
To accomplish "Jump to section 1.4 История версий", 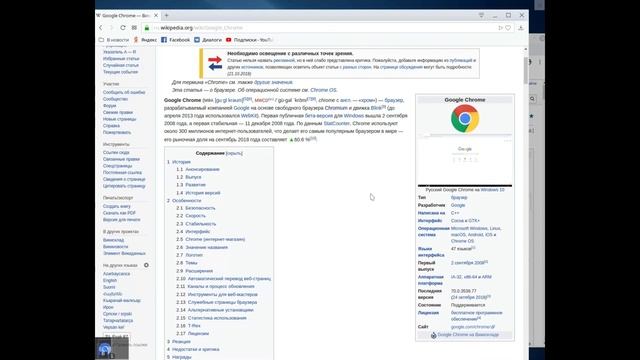I will click(x=198, y=193).
